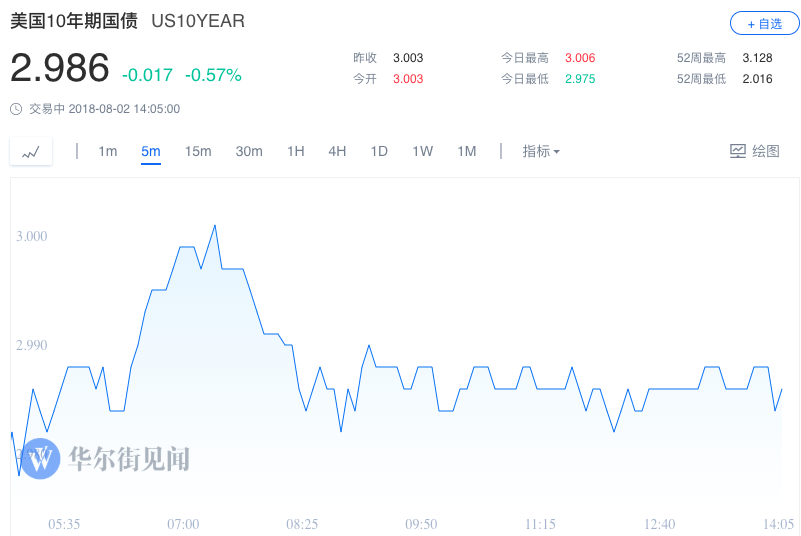The height and width of the screenshot is (536, 801).
Task: Click the 52周最高 label
Action: pos(701,58)
